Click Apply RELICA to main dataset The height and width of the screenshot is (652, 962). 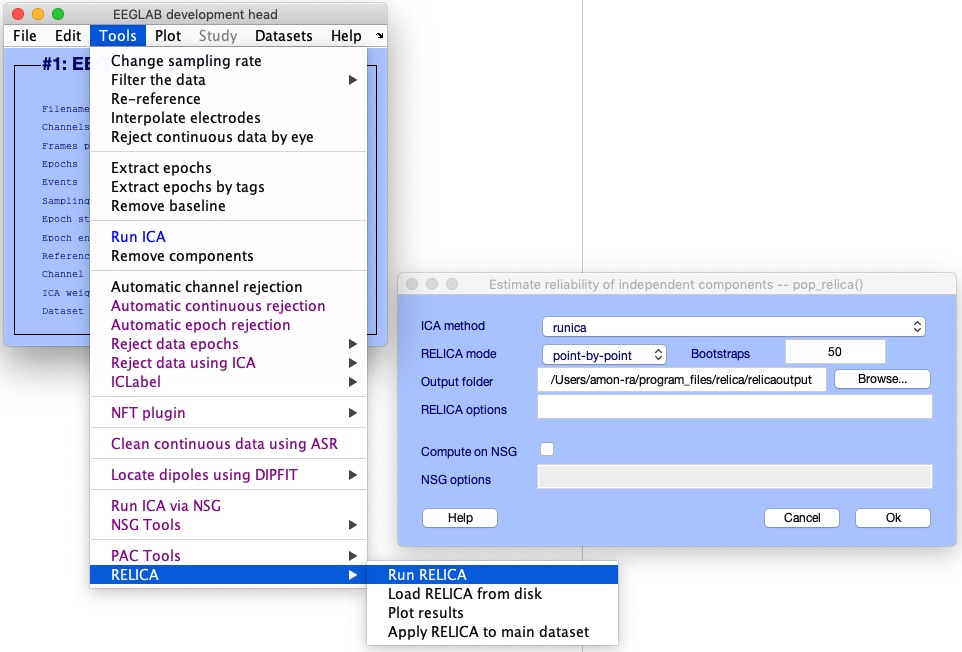coord(488,631)
